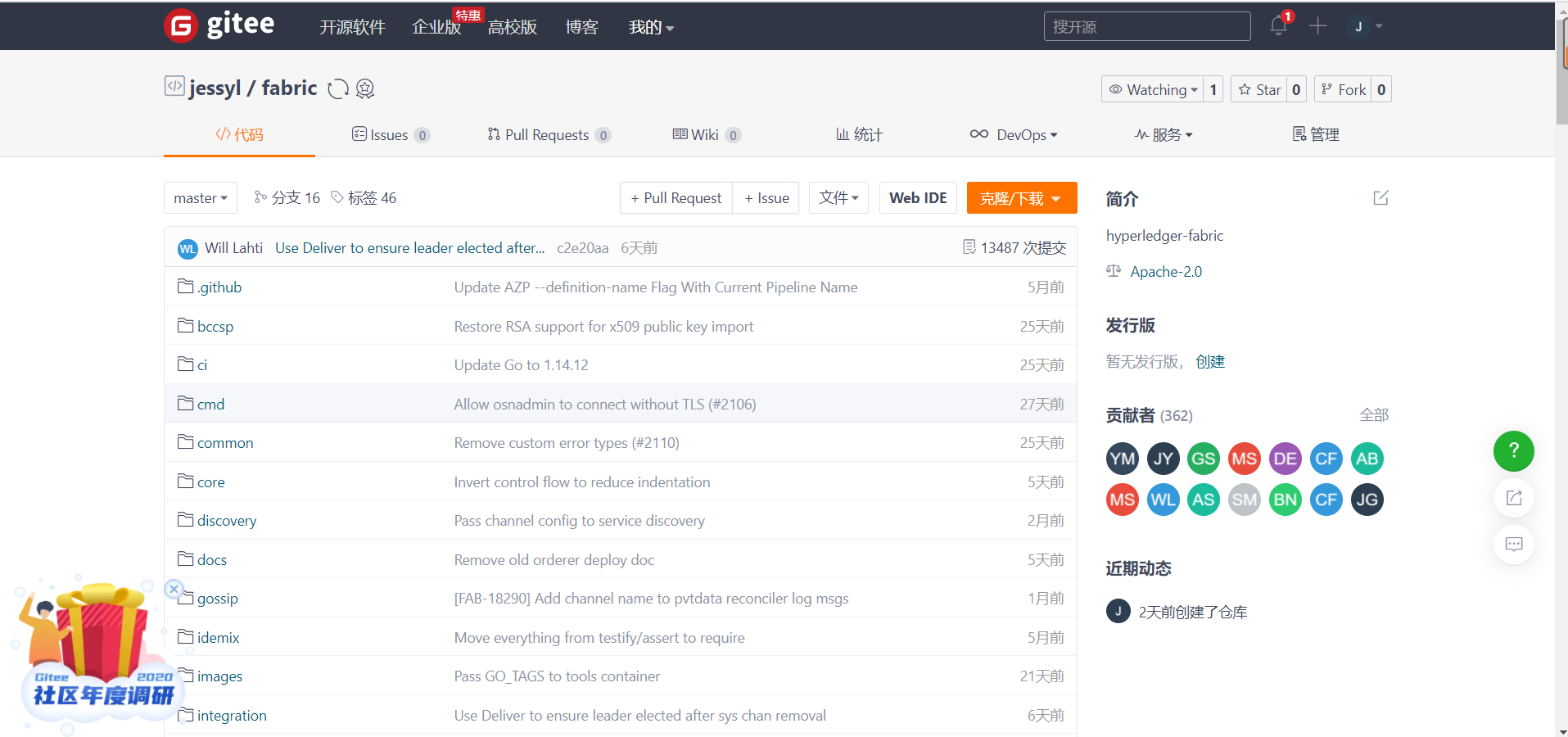This screenshot has height=737, width=1568.
Task: Click the YM contributor avatar
Action: 1123,459
